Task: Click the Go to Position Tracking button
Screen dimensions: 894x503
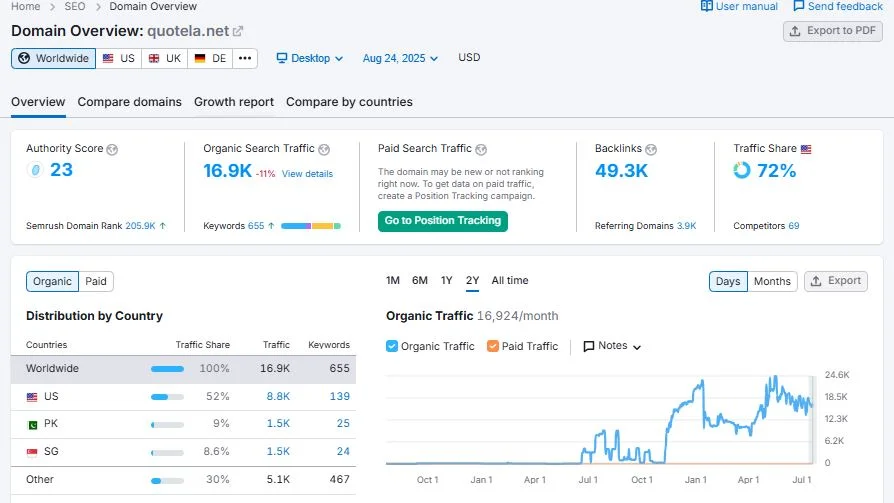Action: (x=442, y=221)
